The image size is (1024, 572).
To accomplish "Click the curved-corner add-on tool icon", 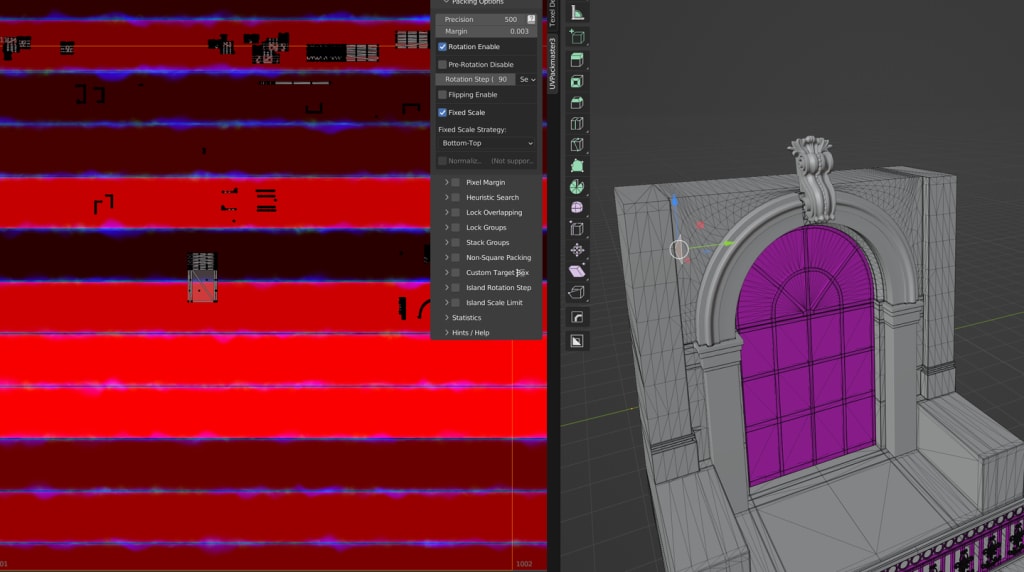I will tap(577, 317).
